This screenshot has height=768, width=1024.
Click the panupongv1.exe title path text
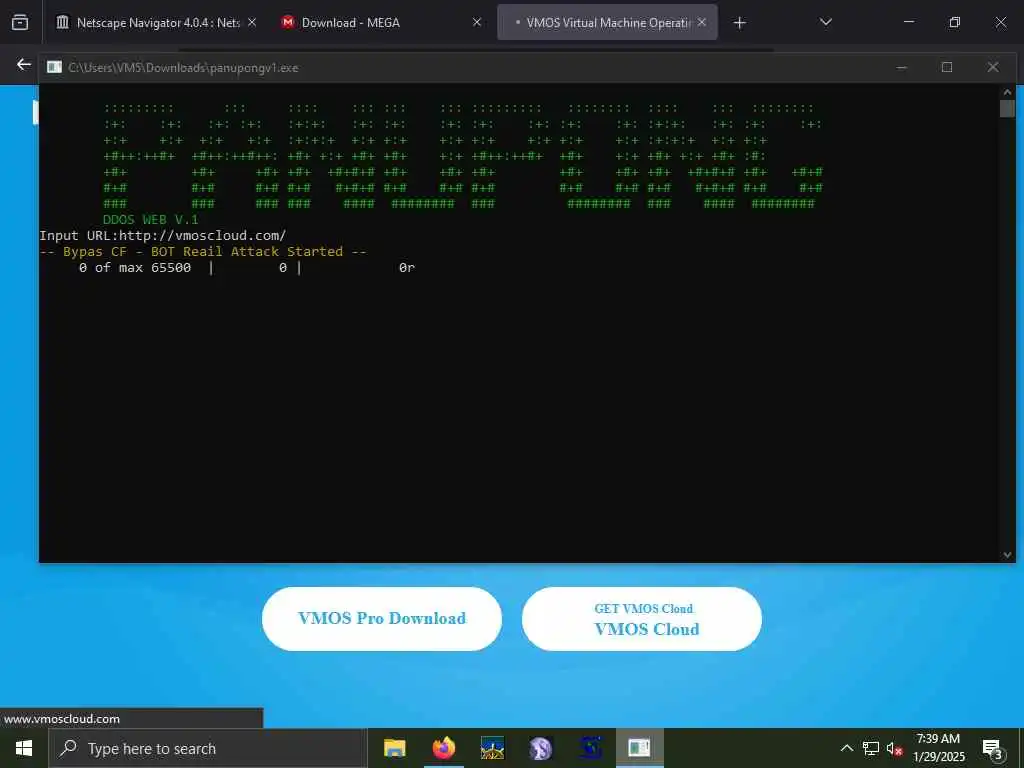[184, 67]
